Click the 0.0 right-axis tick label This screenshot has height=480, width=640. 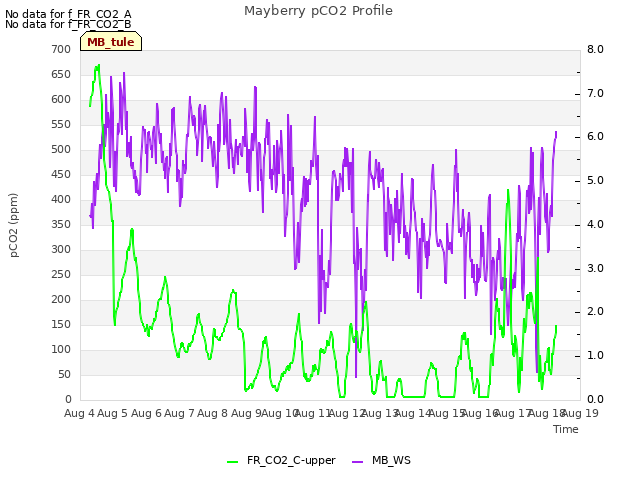(x=595, y=400)
